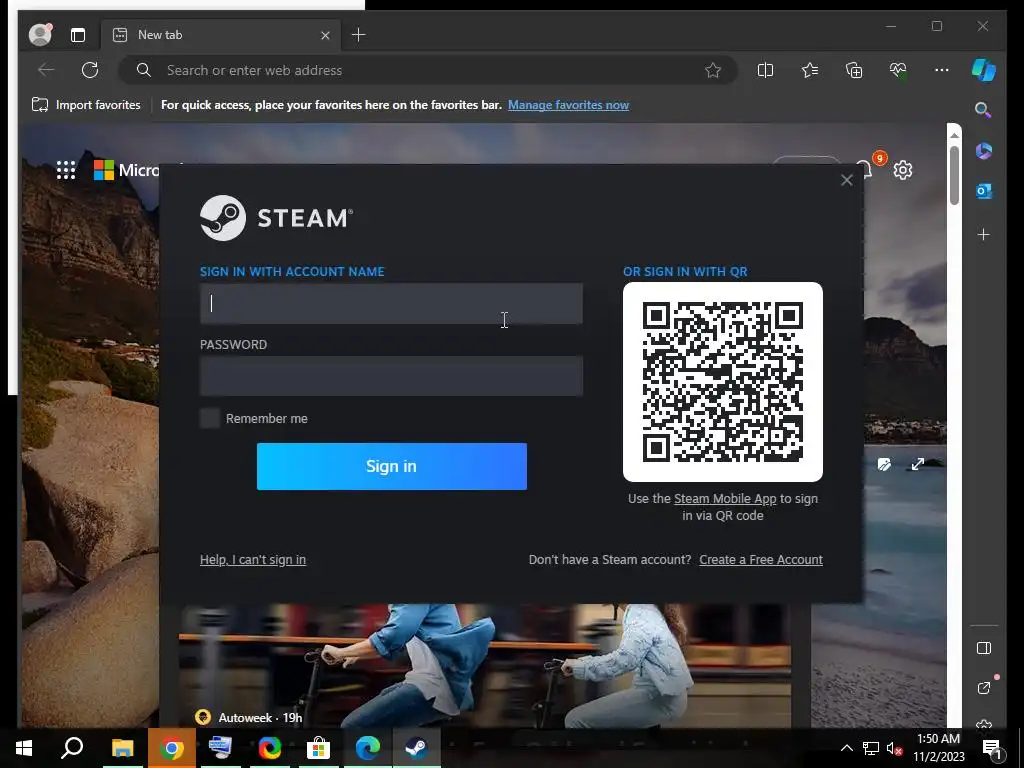Open Microsoft Store from the taskbar
Viewport: 1024px width, 768px height.
pos(318,748)
